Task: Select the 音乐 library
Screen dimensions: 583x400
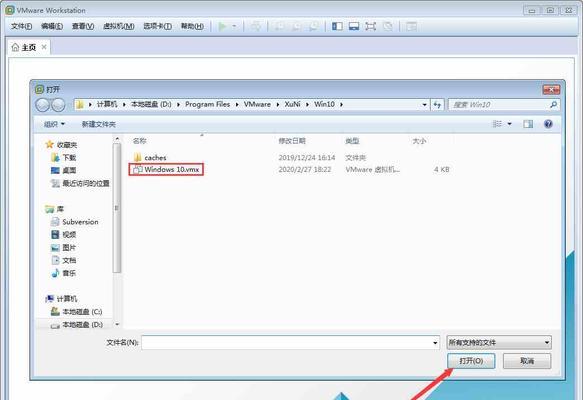Action: [x=64, y=273]
